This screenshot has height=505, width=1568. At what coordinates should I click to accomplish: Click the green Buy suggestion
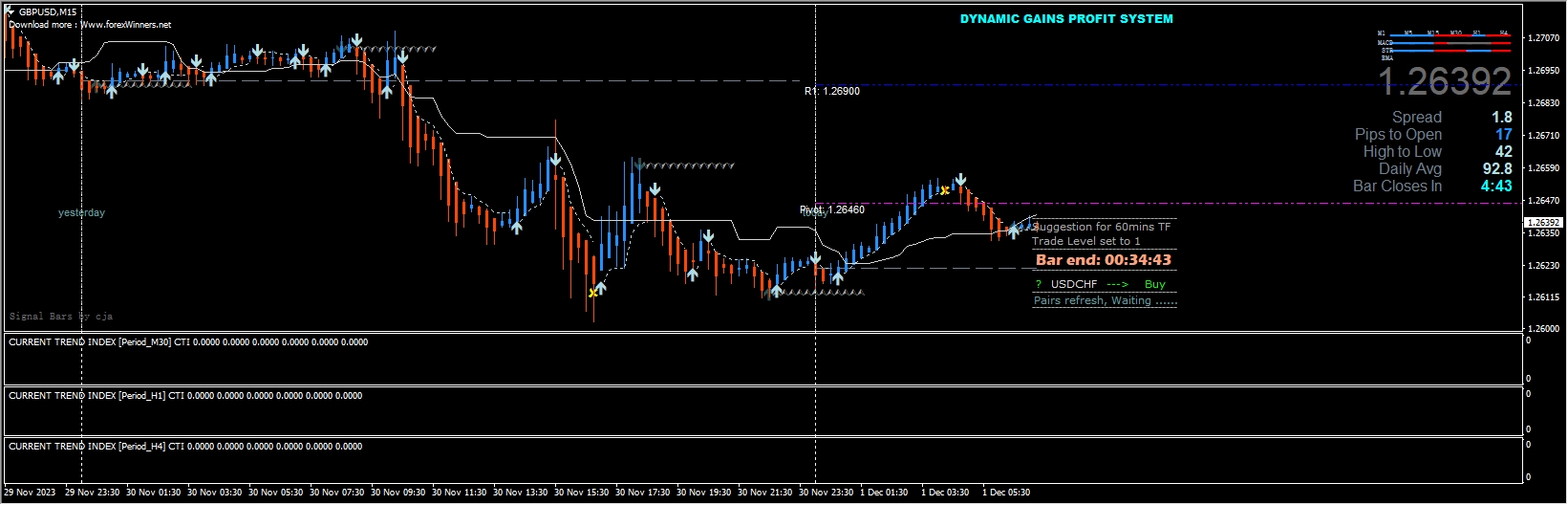(1155, 284)
